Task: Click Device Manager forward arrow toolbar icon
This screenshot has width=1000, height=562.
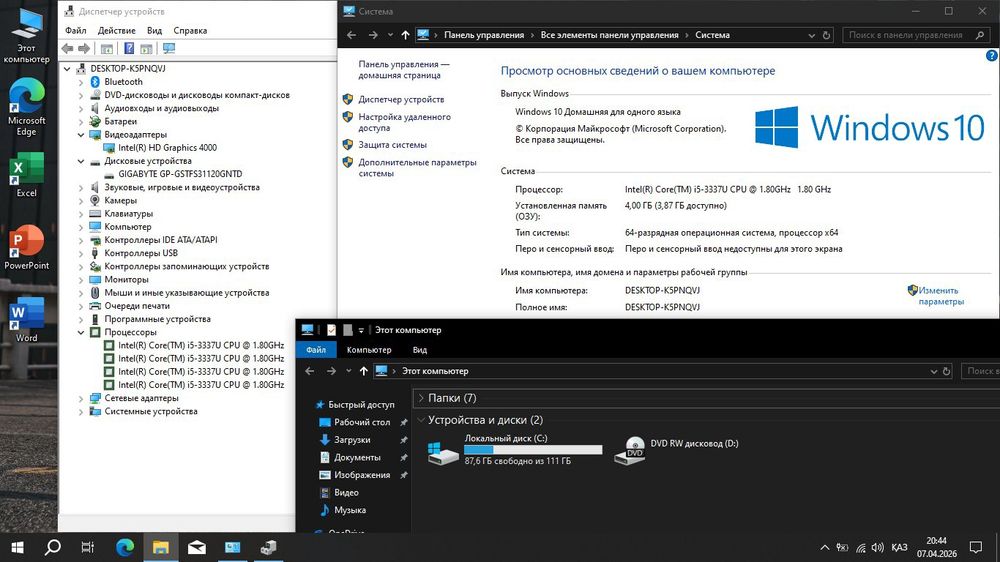Action: tap(84, 48)
